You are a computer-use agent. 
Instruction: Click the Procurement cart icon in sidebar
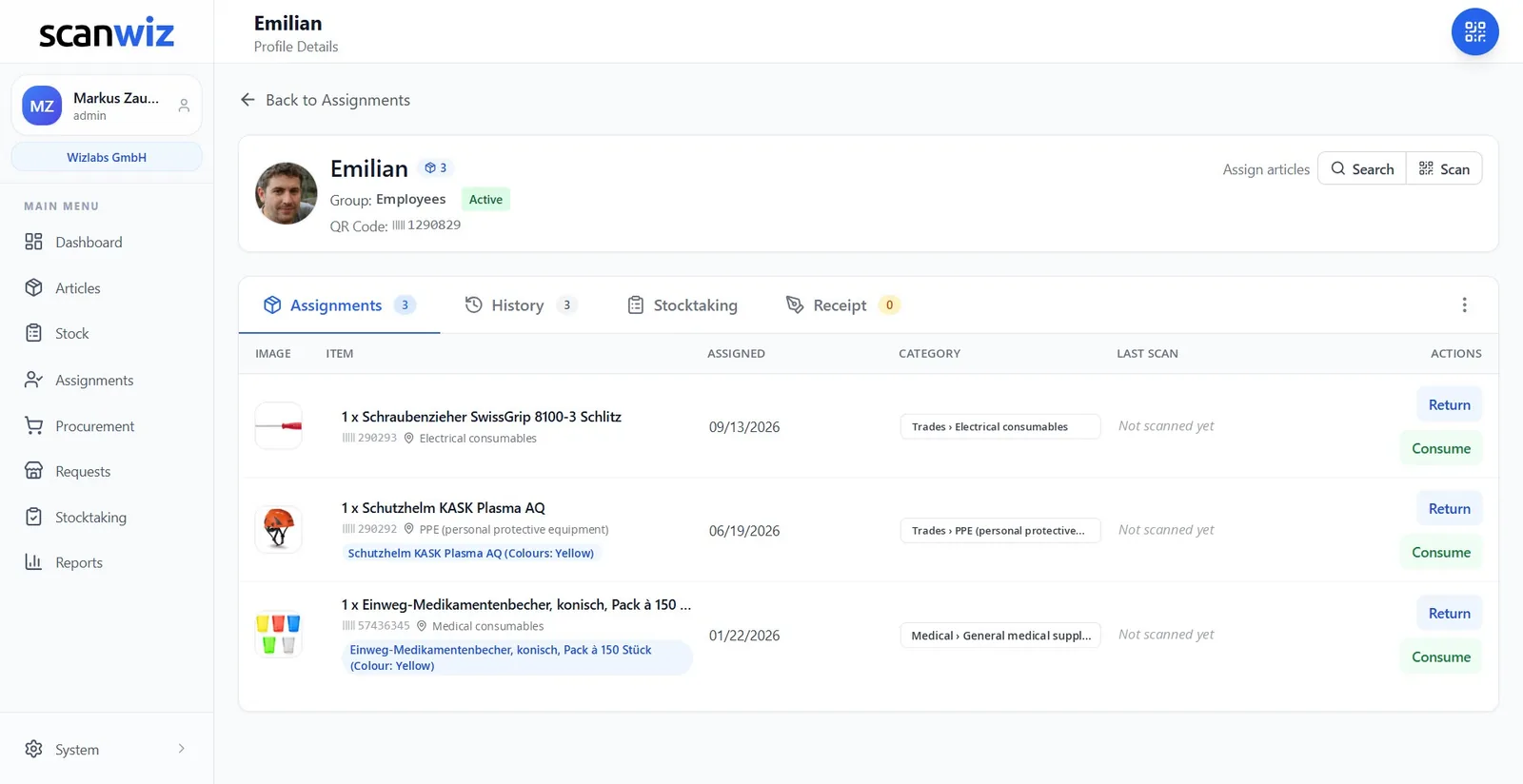(34, 425)
